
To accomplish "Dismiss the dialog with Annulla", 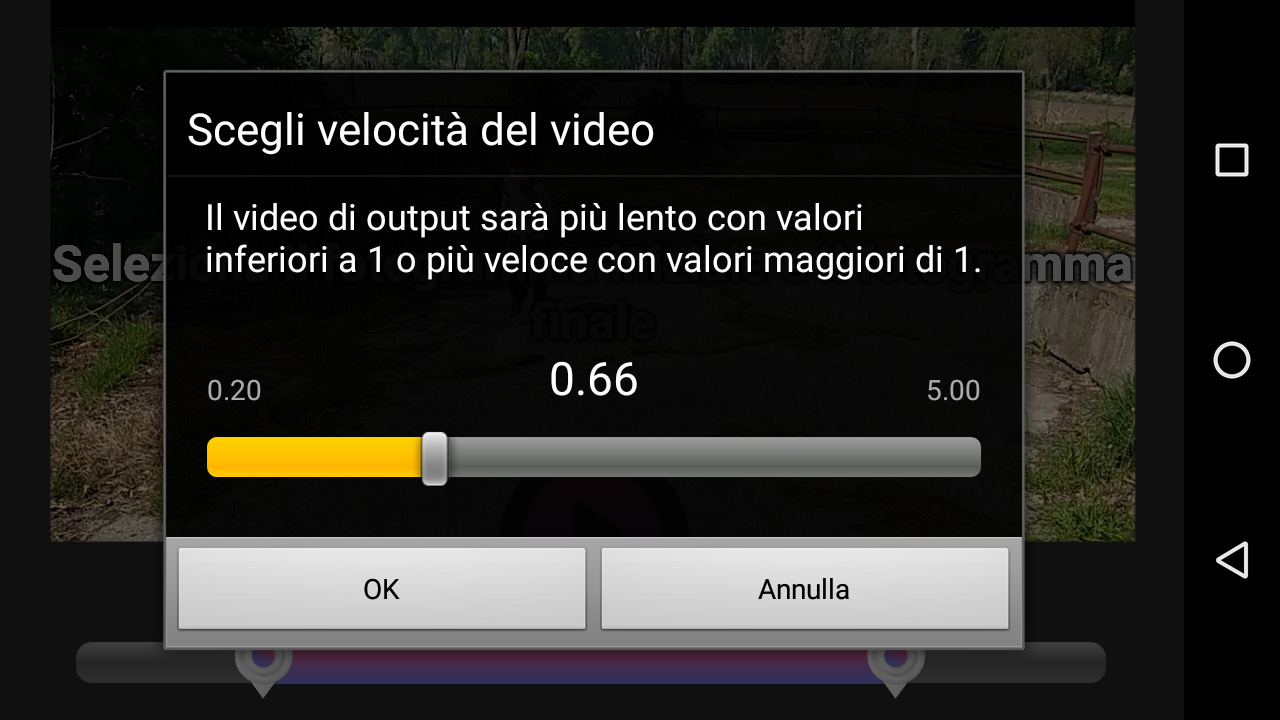I will [x=804, y=588].
